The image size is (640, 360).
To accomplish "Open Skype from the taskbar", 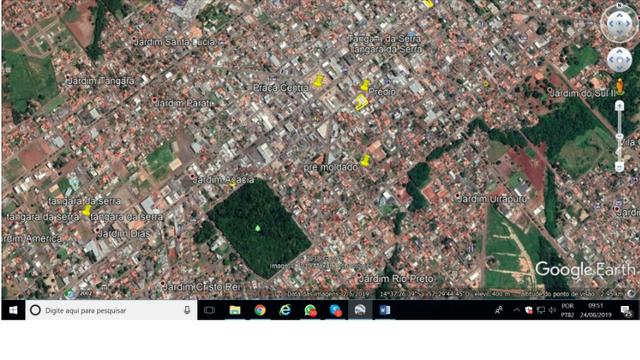I will 335,311.
